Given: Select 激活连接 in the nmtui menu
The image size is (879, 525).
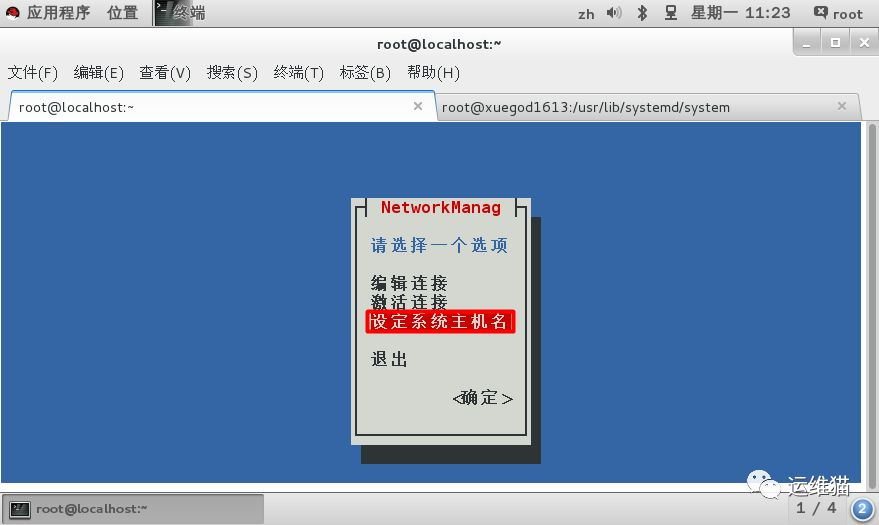Looking at the screenshot, I should (x=409, y=302).
